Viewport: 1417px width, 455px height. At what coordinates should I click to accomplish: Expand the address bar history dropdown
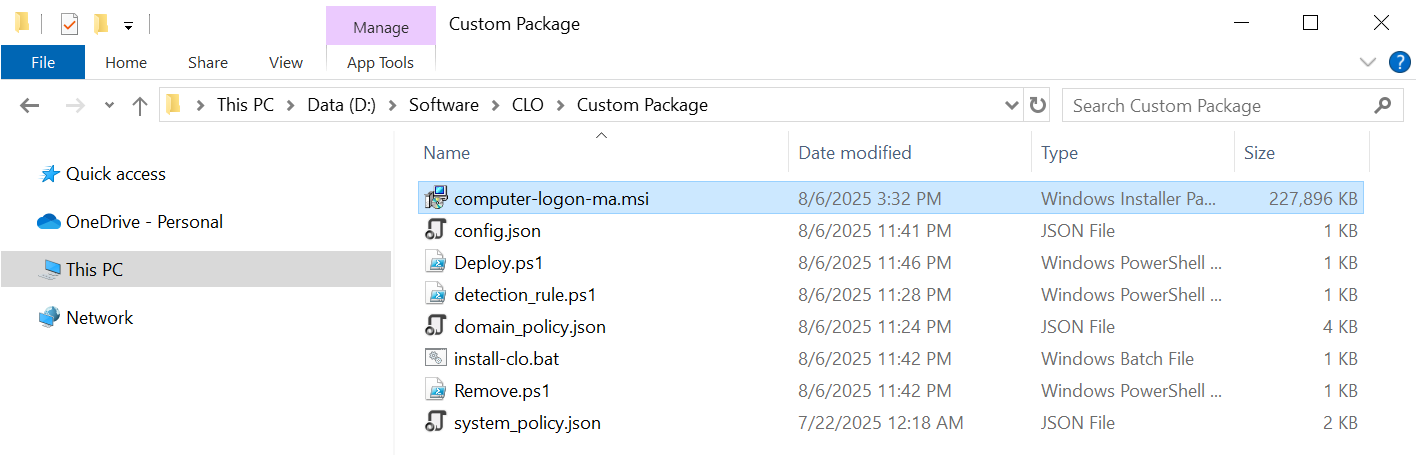click(x=1011, y=105)
